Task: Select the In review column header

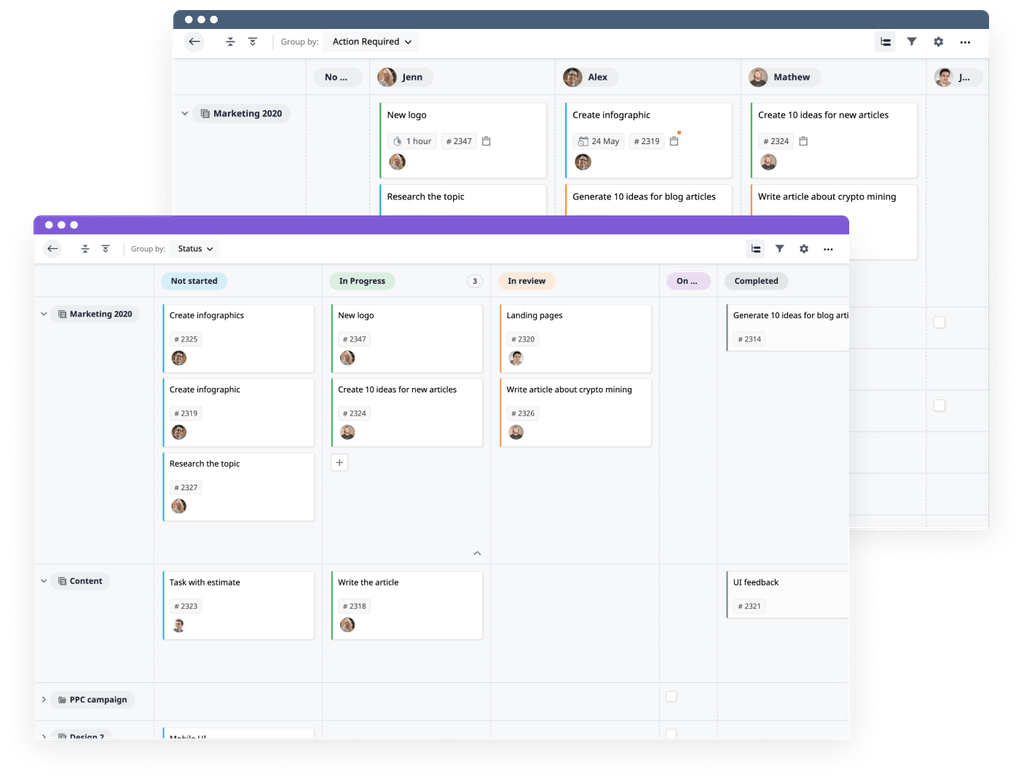Action: click(x=526, y=281)
